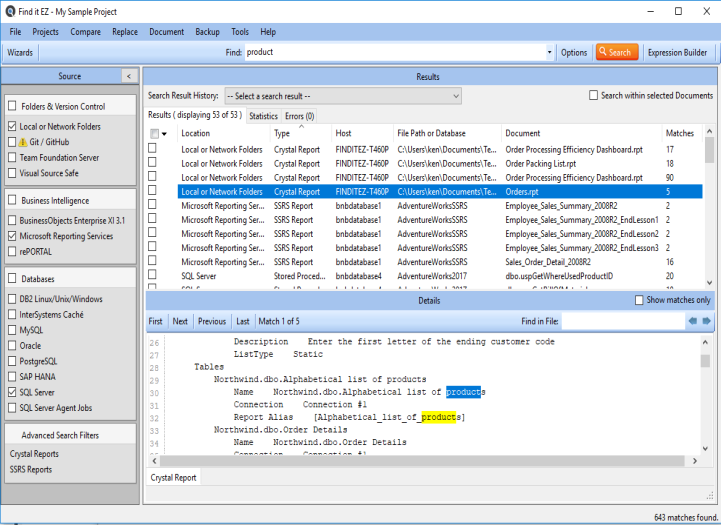Toggle Business Intelligence group checkbox

pyautogui.click(x=12, y=200)
